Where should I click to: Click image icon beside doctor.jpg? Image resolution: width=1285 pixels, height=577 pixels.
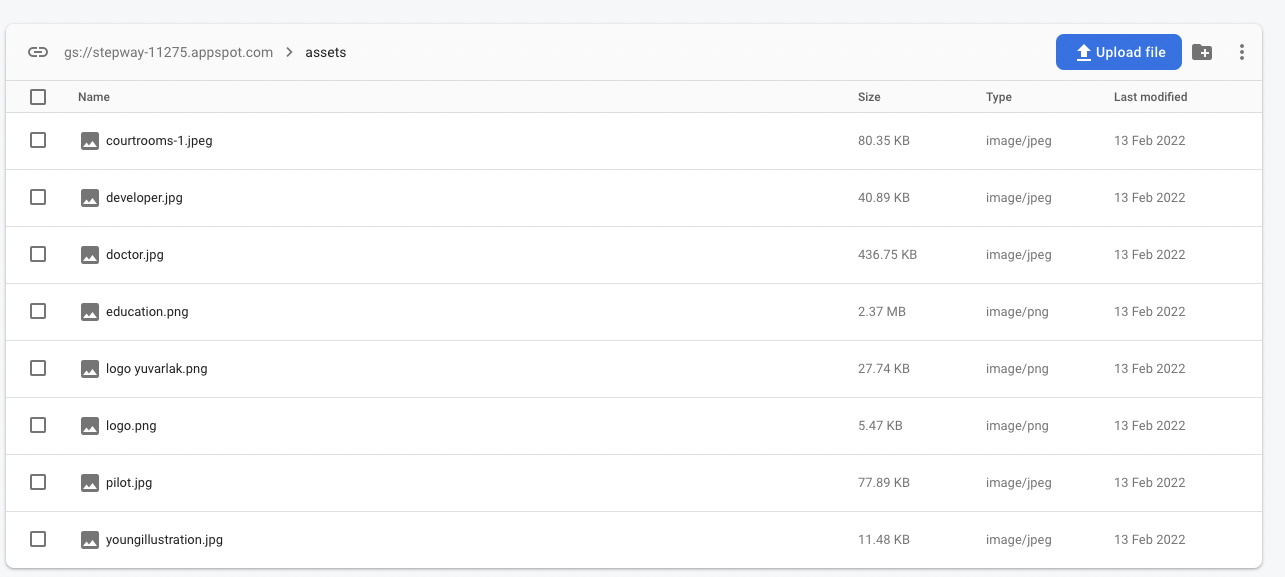pos(90,255)
